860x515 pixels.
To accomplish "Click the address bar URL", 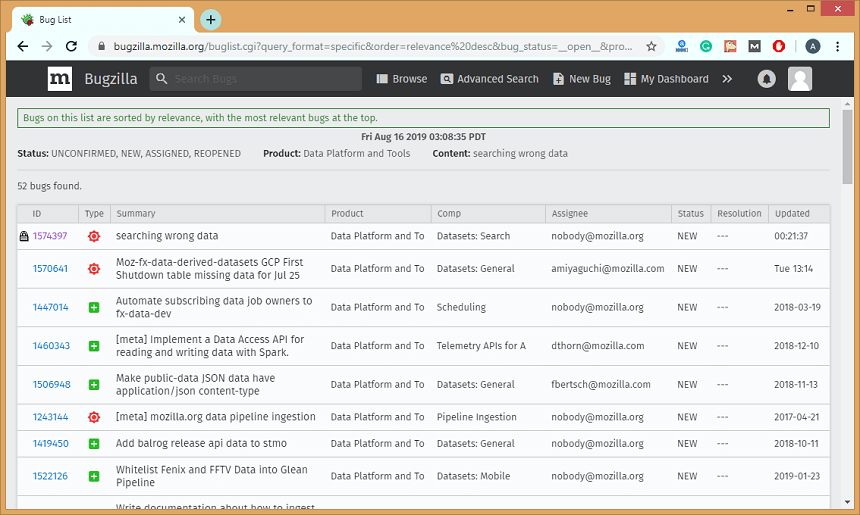I will tap(373, 47).
